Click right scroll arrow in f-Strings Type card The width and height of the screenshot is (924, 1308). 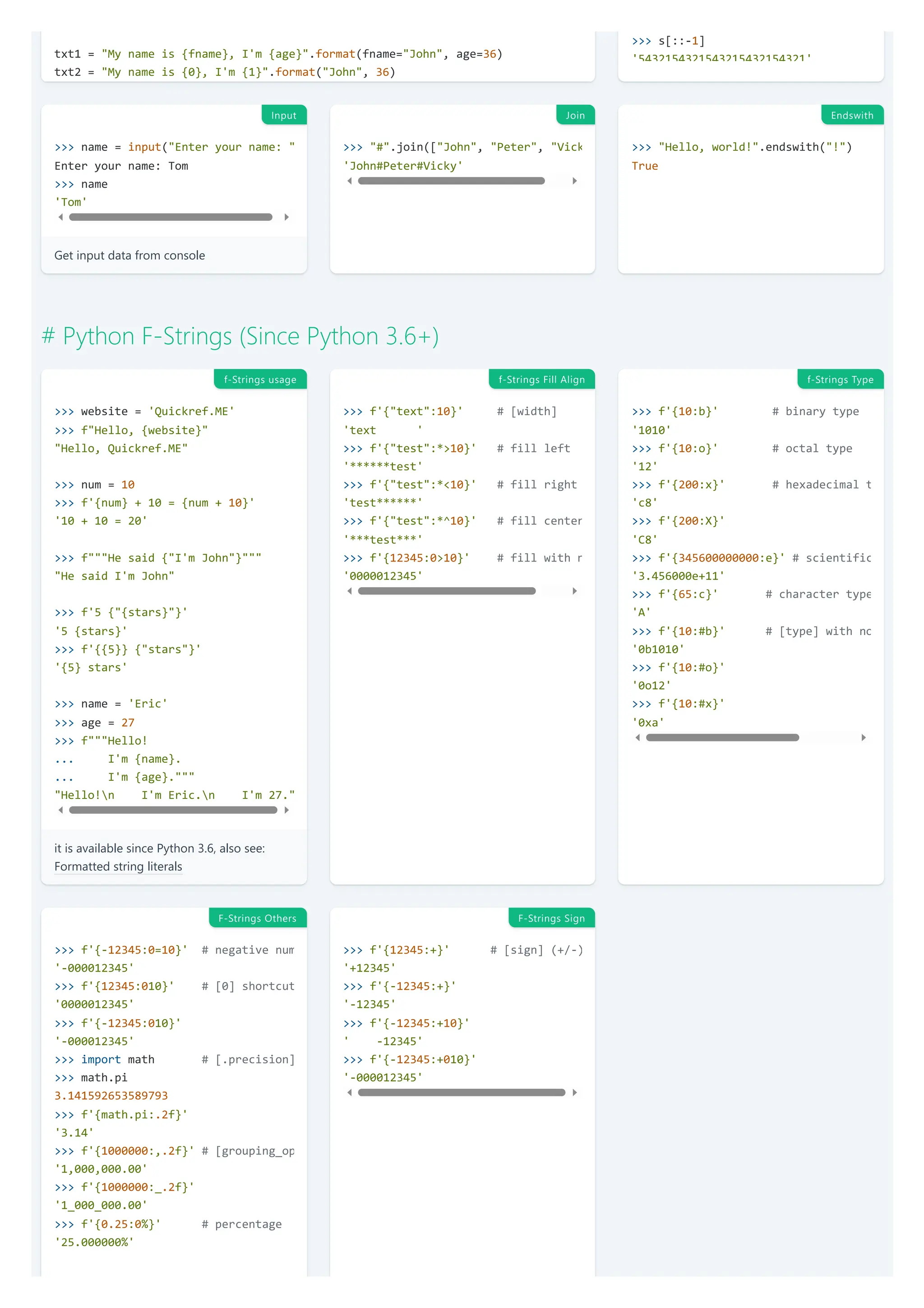click(x=863, y=737)
